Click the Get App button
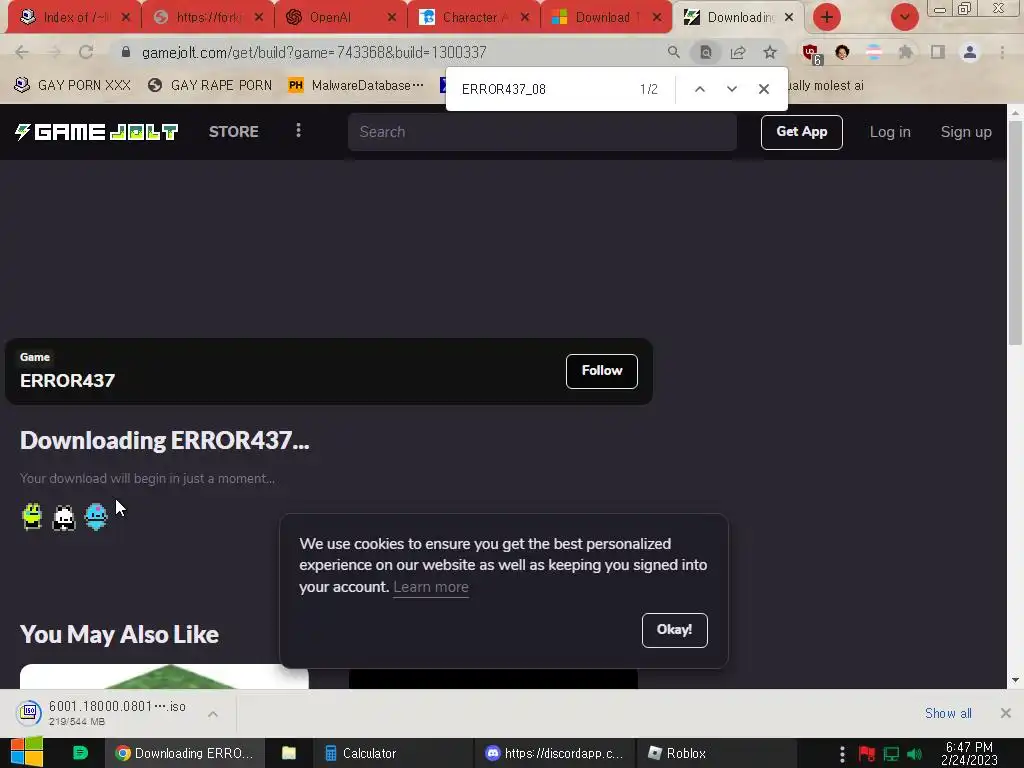The width and height of the screenshot is (1024, 768). pyautogui.click(x=801, y=132)
